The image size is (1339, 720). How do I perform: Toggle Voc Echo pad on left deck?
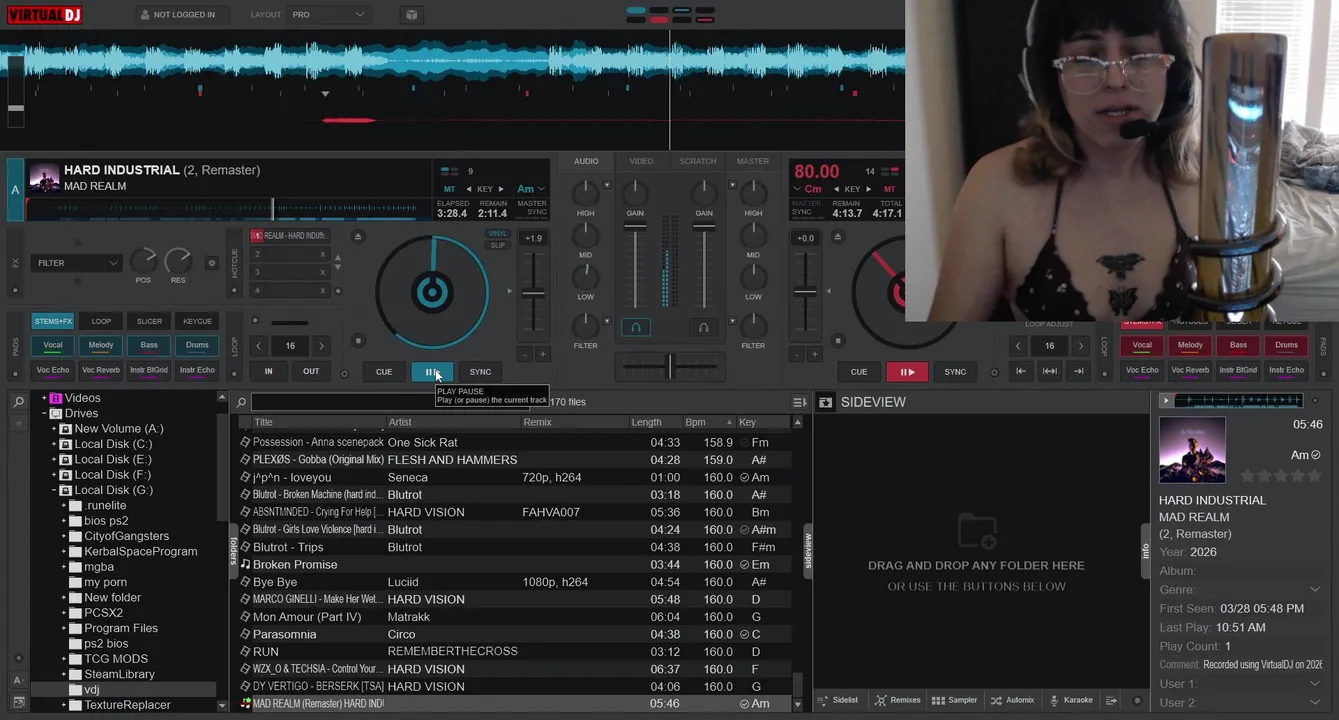(x=53, y=370)
